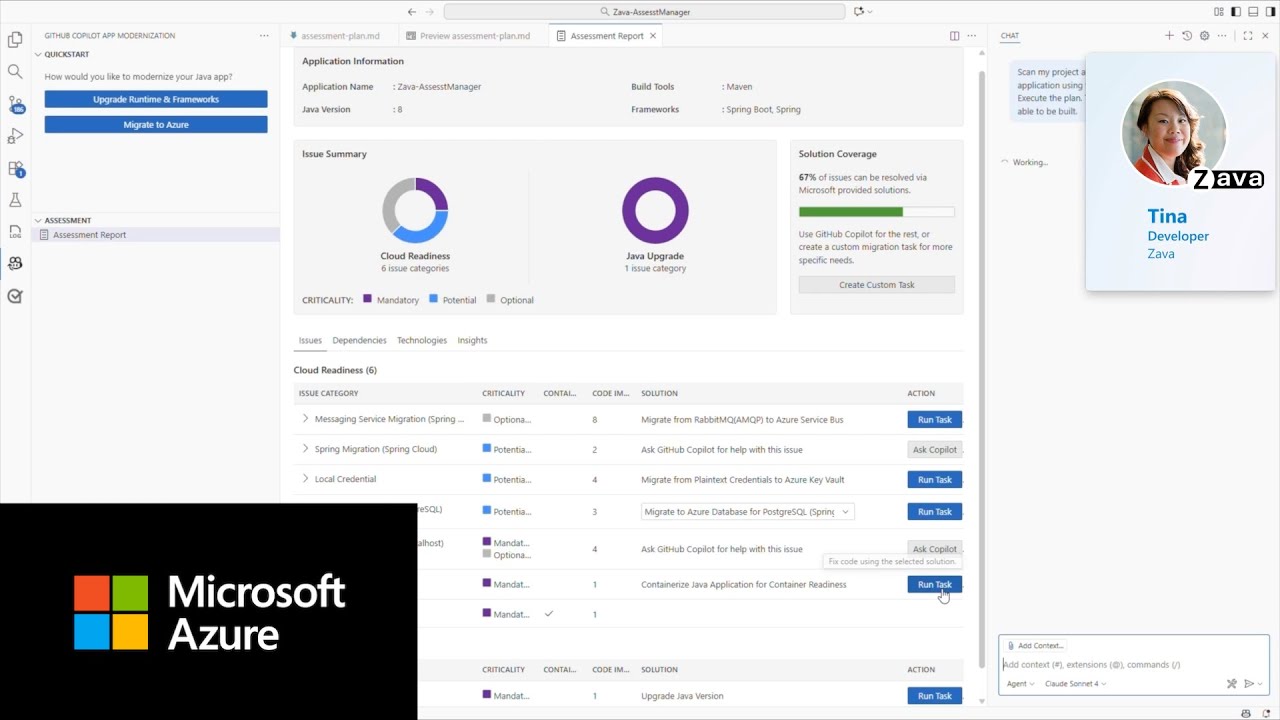Open the Extensions view in the activity bar
The width and height of the screenshot is (1280, 720).
15,168
